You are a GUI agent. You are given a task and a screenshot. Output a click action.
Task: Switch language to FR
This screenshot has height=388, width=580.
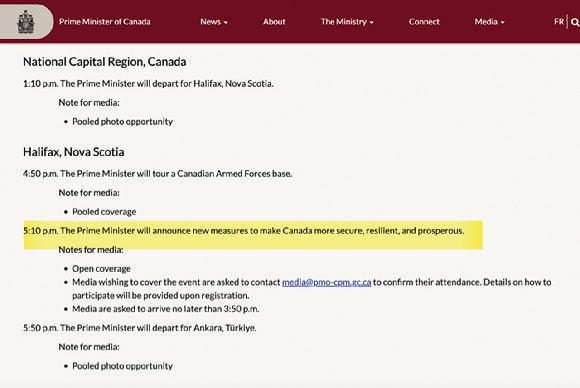coord(559,22)
